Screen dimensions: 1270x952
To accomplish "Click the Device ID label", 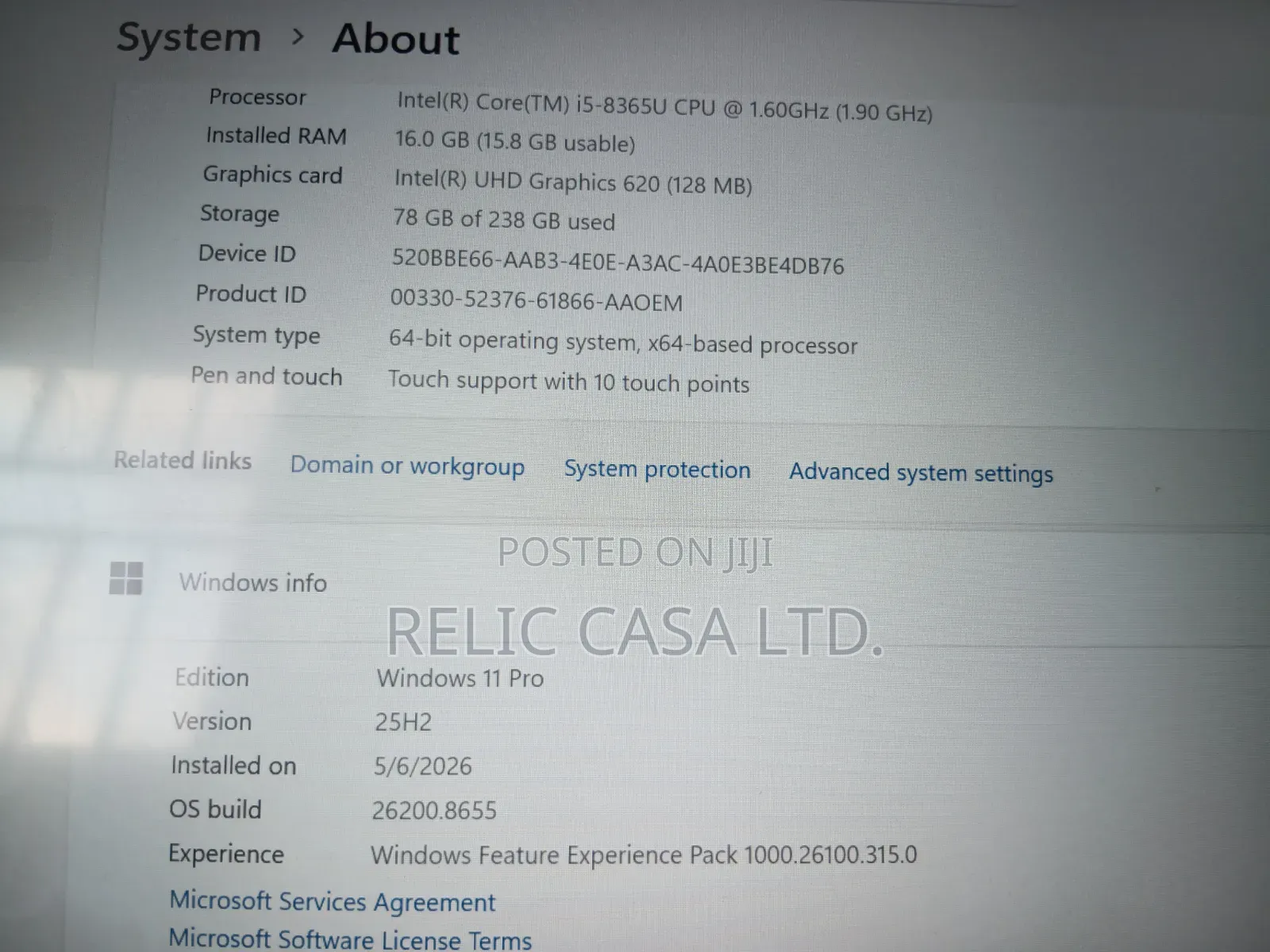I will [247, 253].
